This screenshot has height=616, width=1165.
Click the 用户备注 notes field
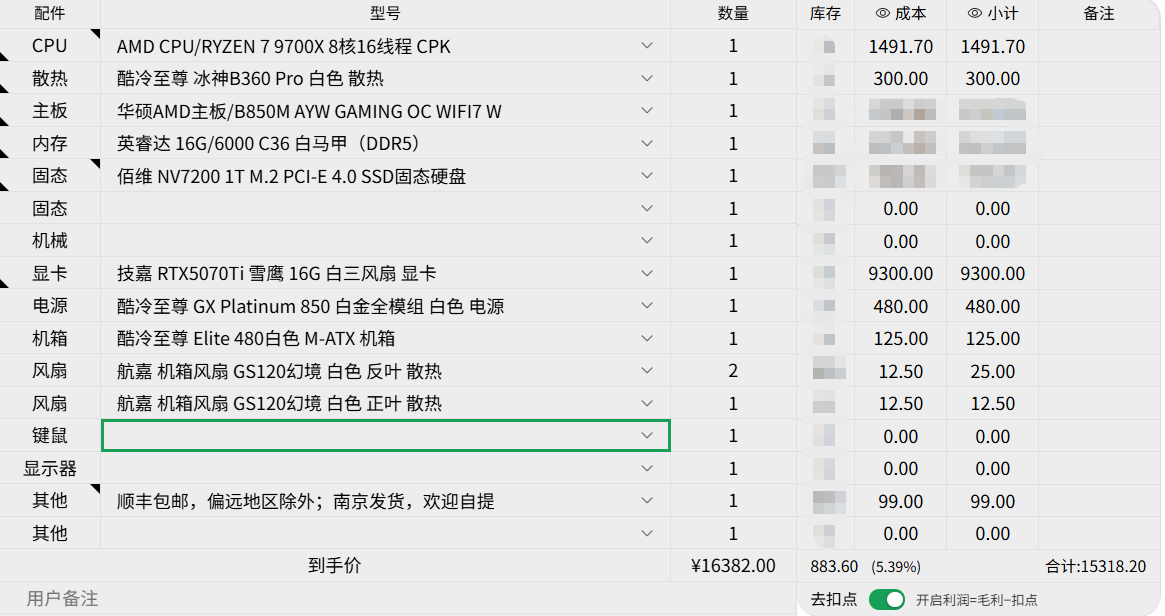pyautogui.click(x=397, y=599)
